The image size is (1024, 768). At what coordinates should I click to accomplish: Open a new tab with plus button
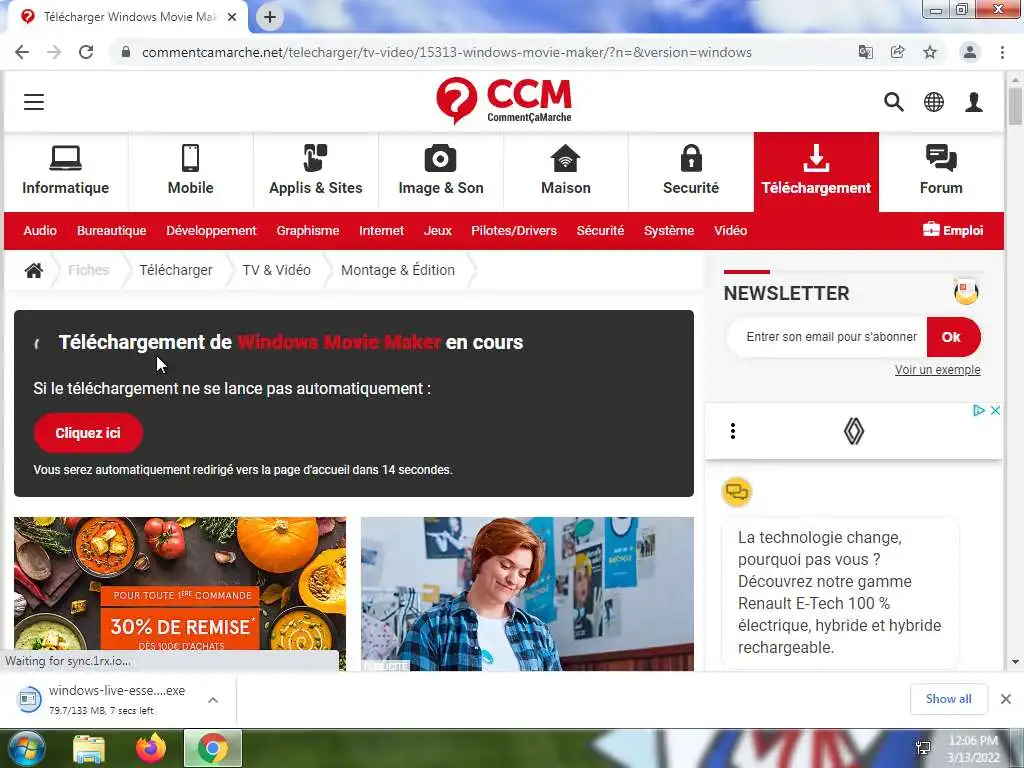coord(270,17)
